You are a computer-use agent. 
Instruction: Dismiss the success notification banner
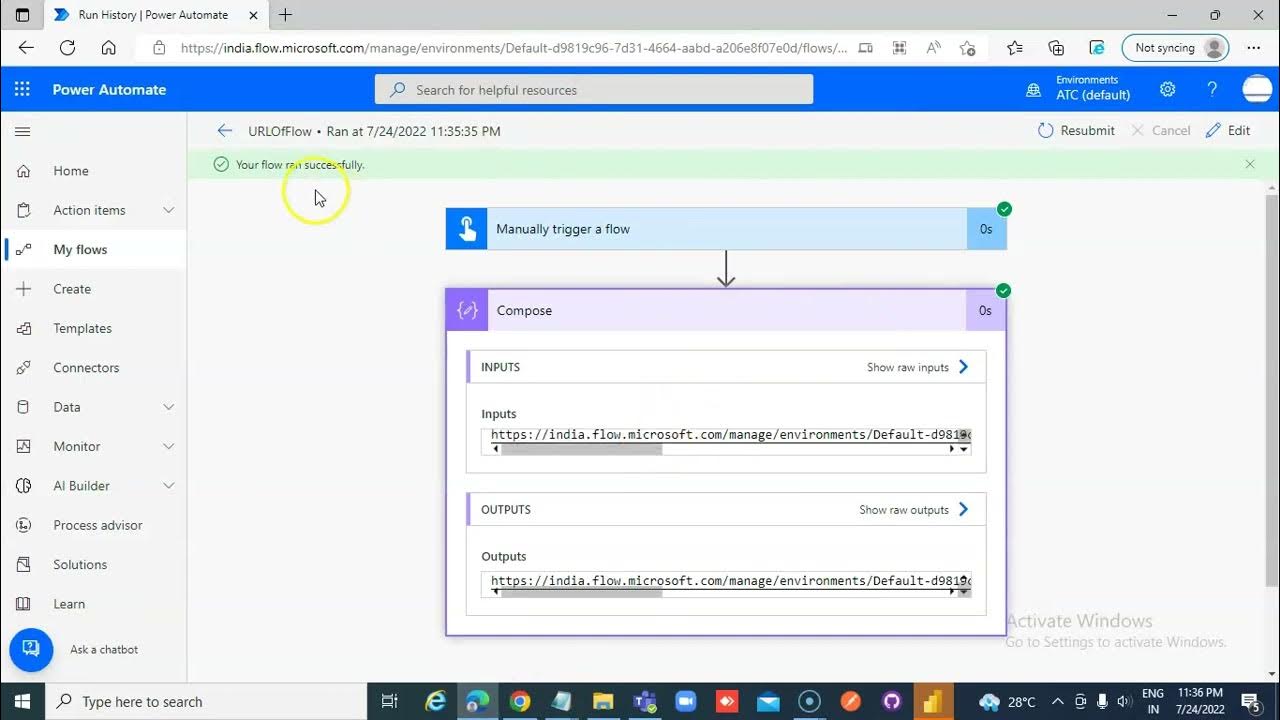[1250, 164]
